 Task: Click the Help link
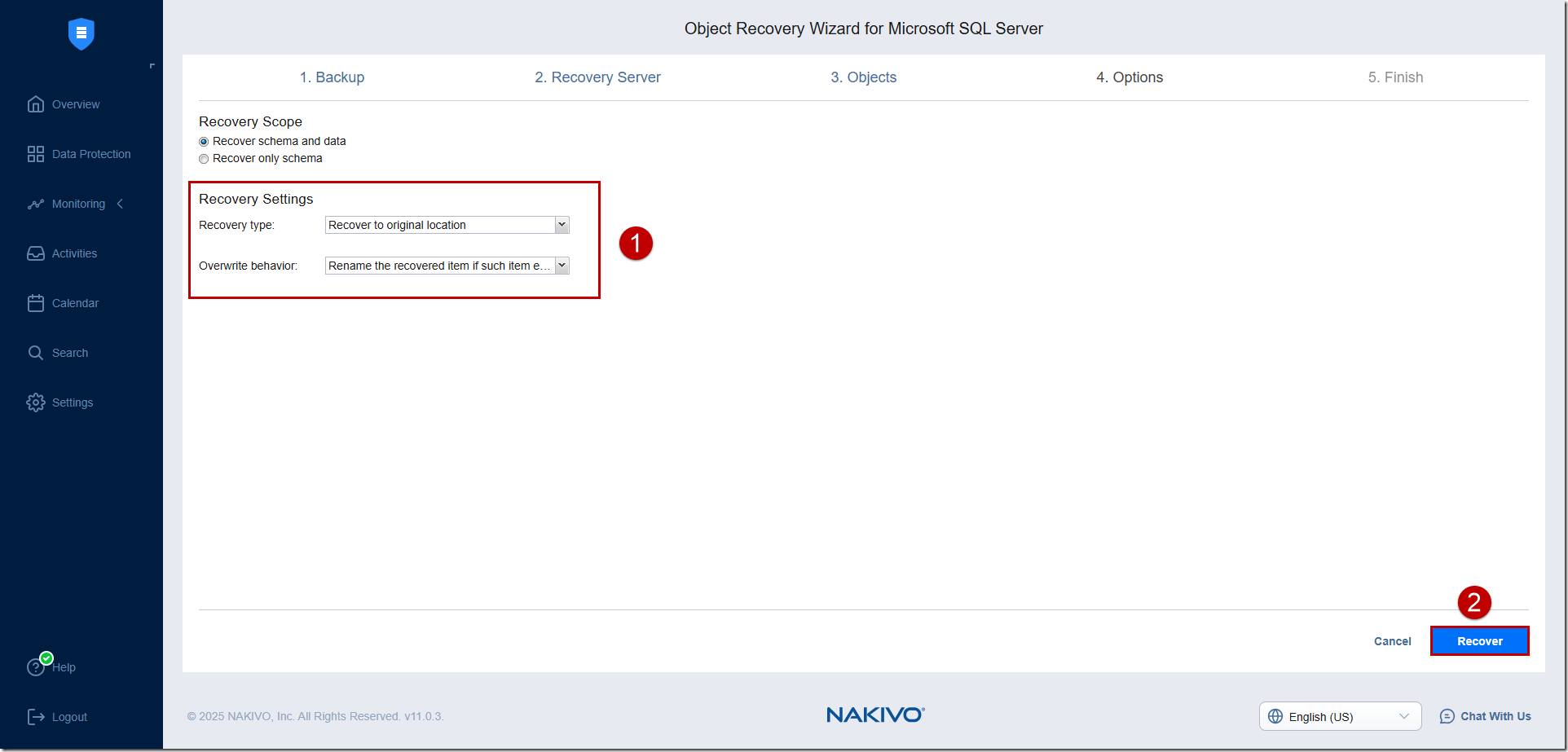(64, 667)
